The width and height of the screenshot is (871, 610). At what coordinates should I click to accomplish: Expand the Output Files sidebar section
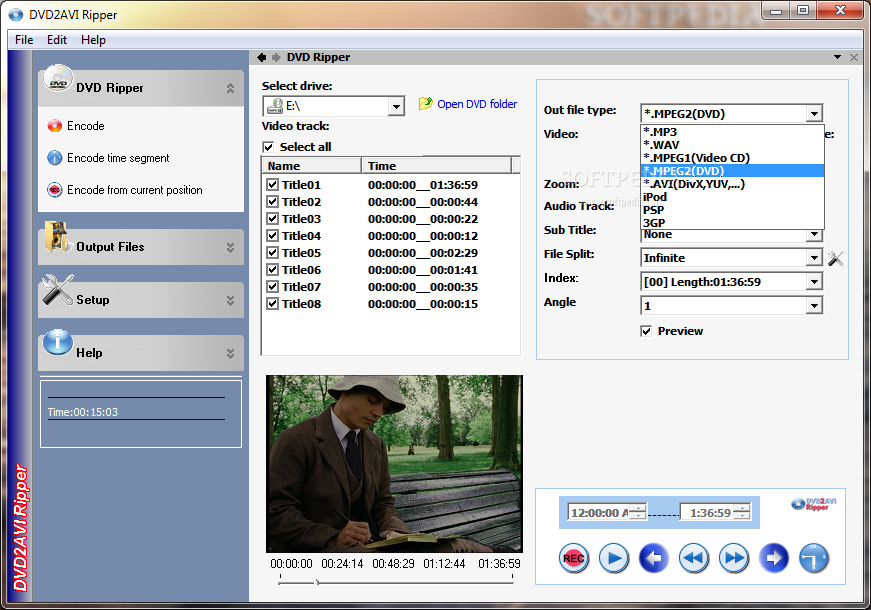[230, 247]
